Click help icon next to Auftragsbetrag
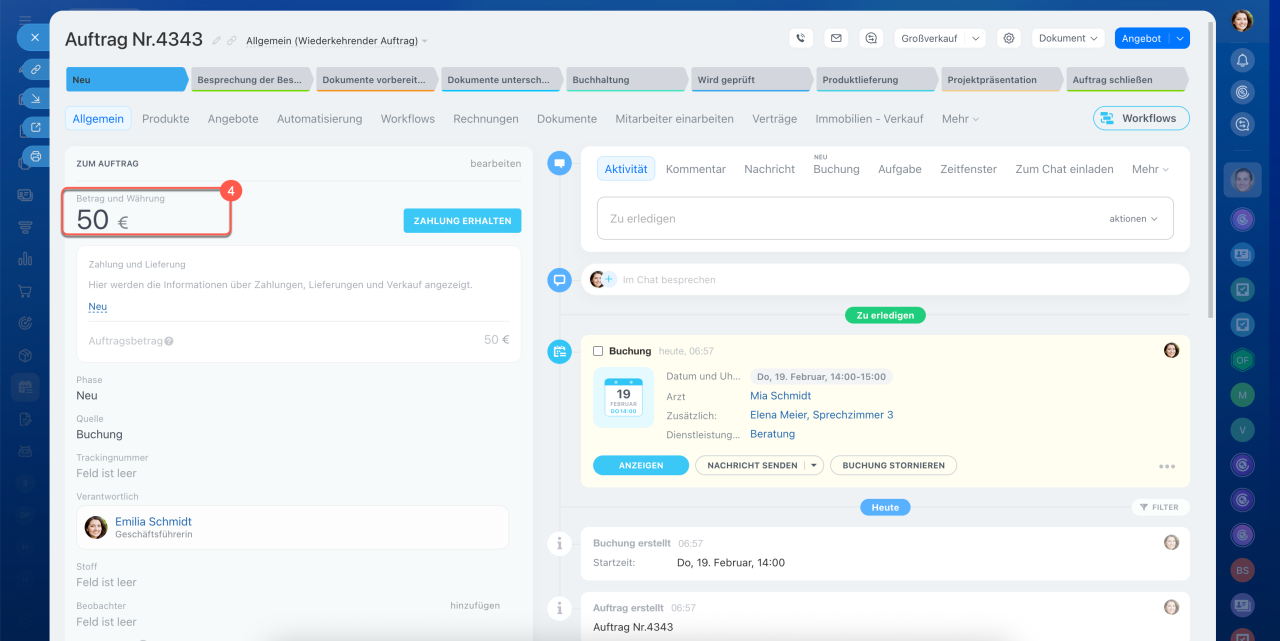This screenshot has width=1280, height=641. [x=169, y=341]
